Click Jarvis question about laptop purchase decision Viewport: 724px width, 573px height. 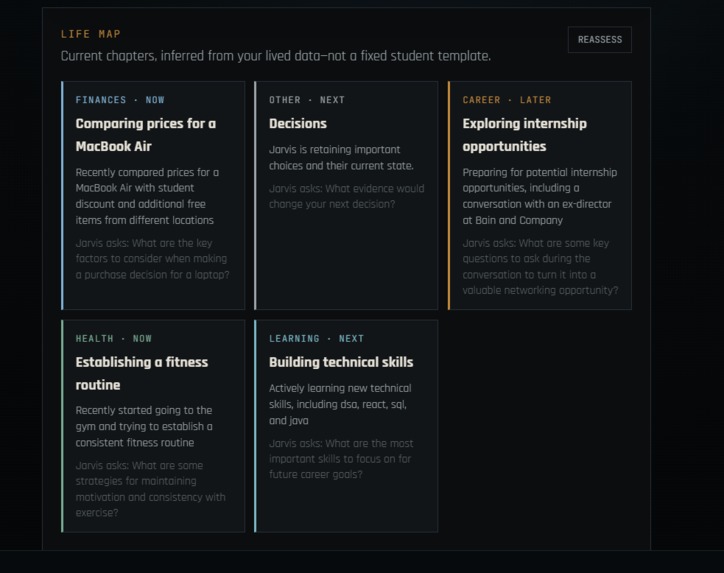[x=152, y=259]
